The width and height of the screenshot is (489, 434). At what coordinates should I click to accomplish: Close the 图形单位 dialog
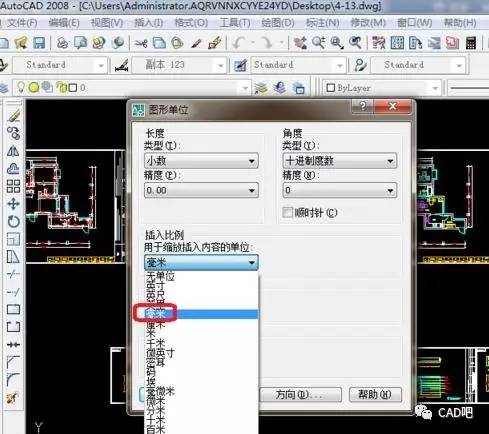point(393,106)
